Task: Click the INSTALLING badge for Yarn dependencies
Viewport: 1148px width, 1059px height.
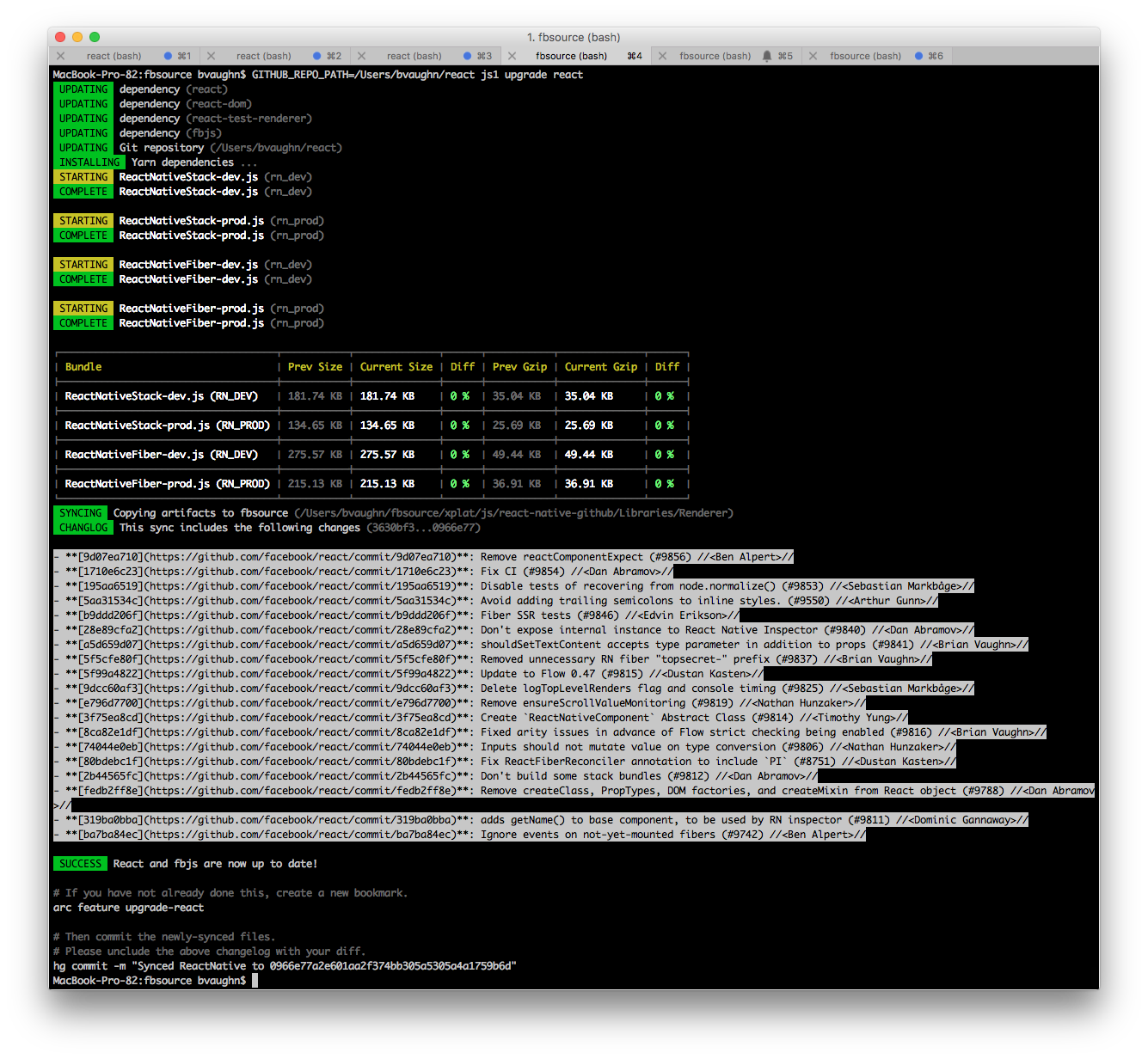Action: (x=89, y=162)
